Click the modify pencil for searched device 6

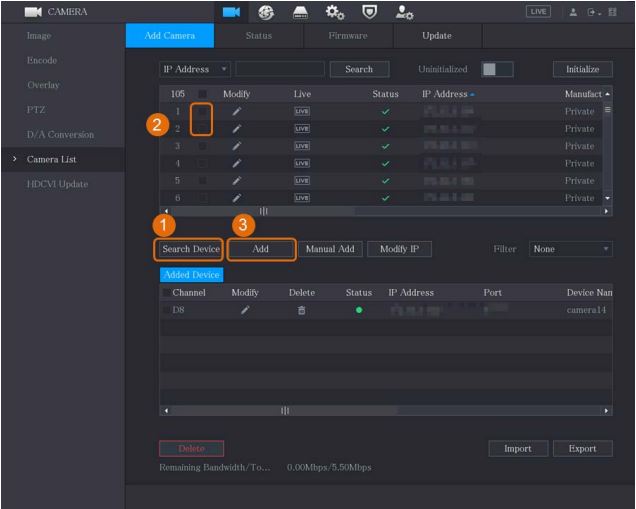pos(237,198)
